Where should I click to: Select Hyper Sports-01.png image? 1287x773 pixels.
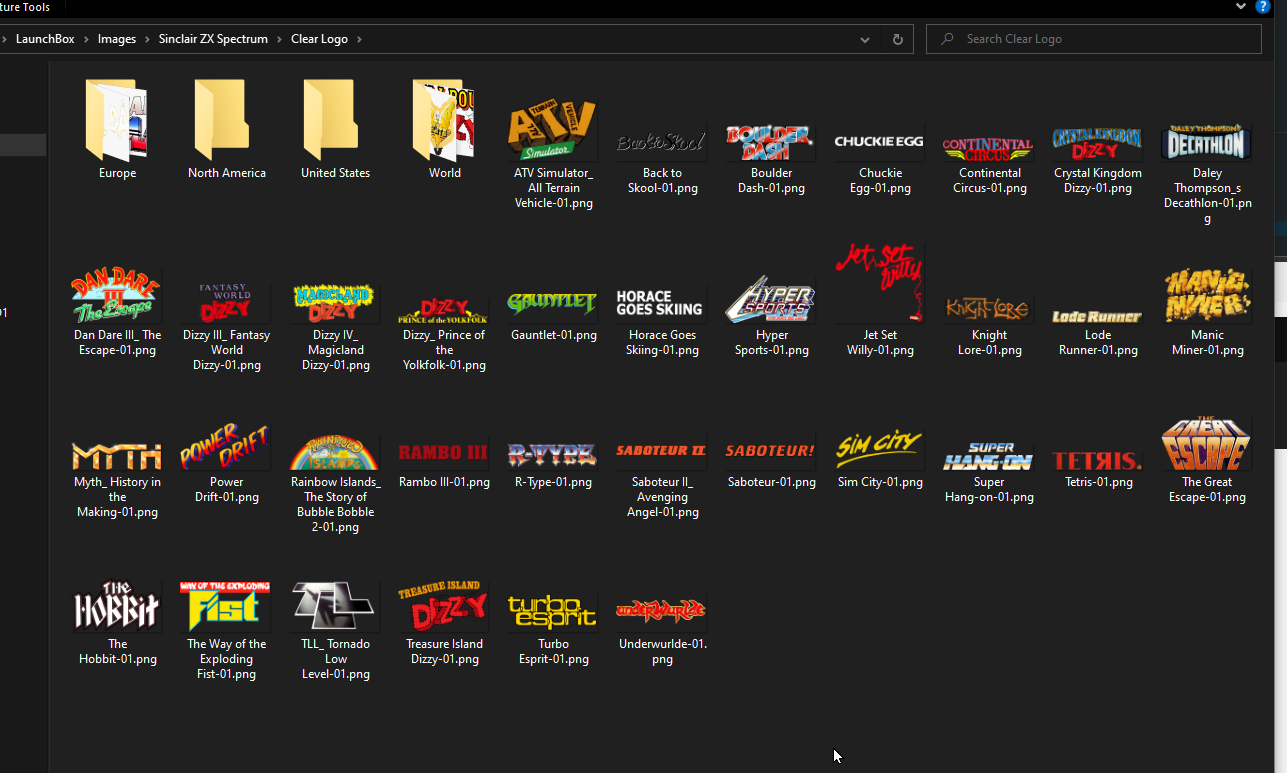[771, 315]
